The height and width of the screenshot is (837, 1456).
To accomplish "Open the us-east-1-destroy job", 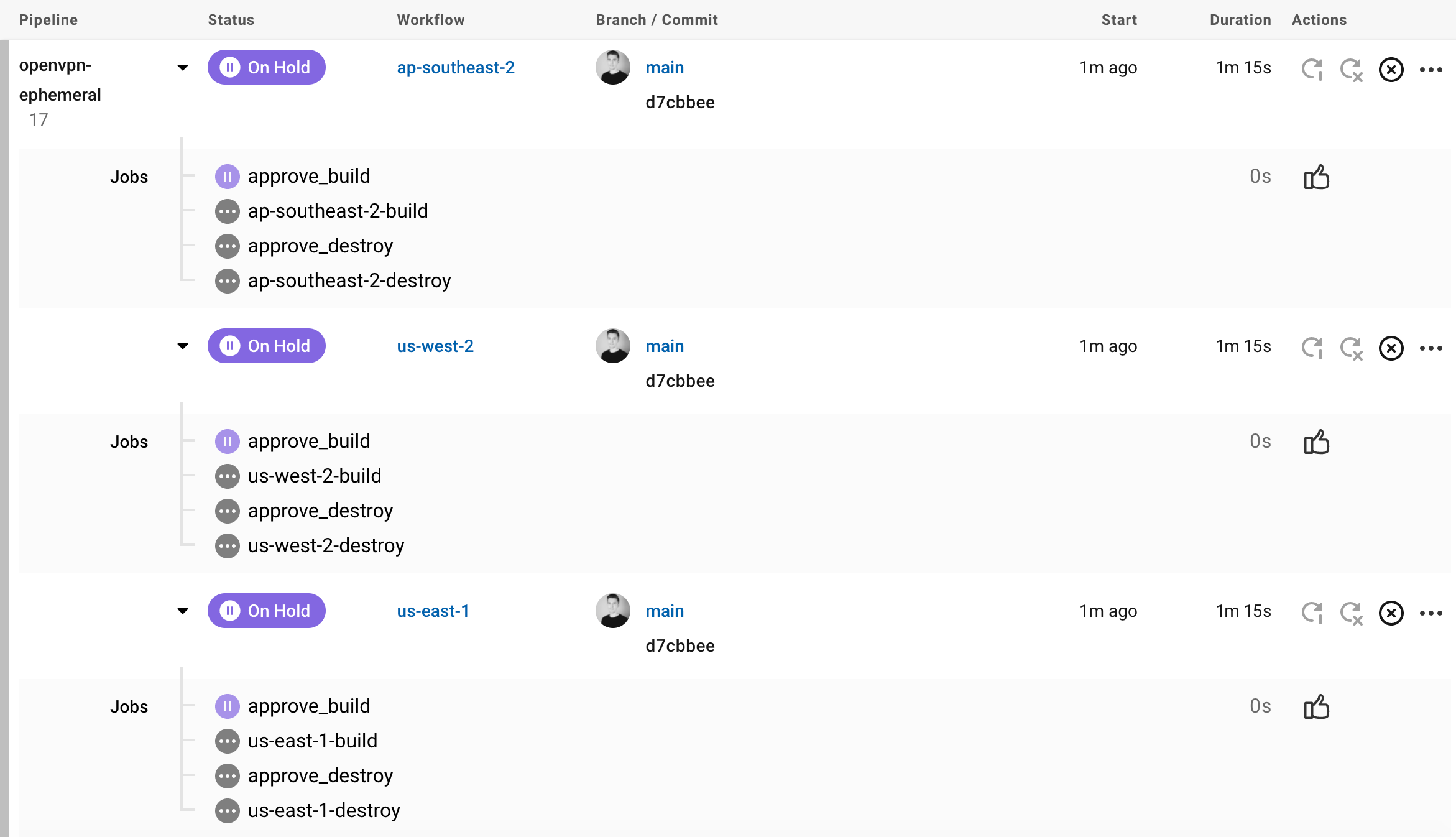I will click(x=324, y=810).
